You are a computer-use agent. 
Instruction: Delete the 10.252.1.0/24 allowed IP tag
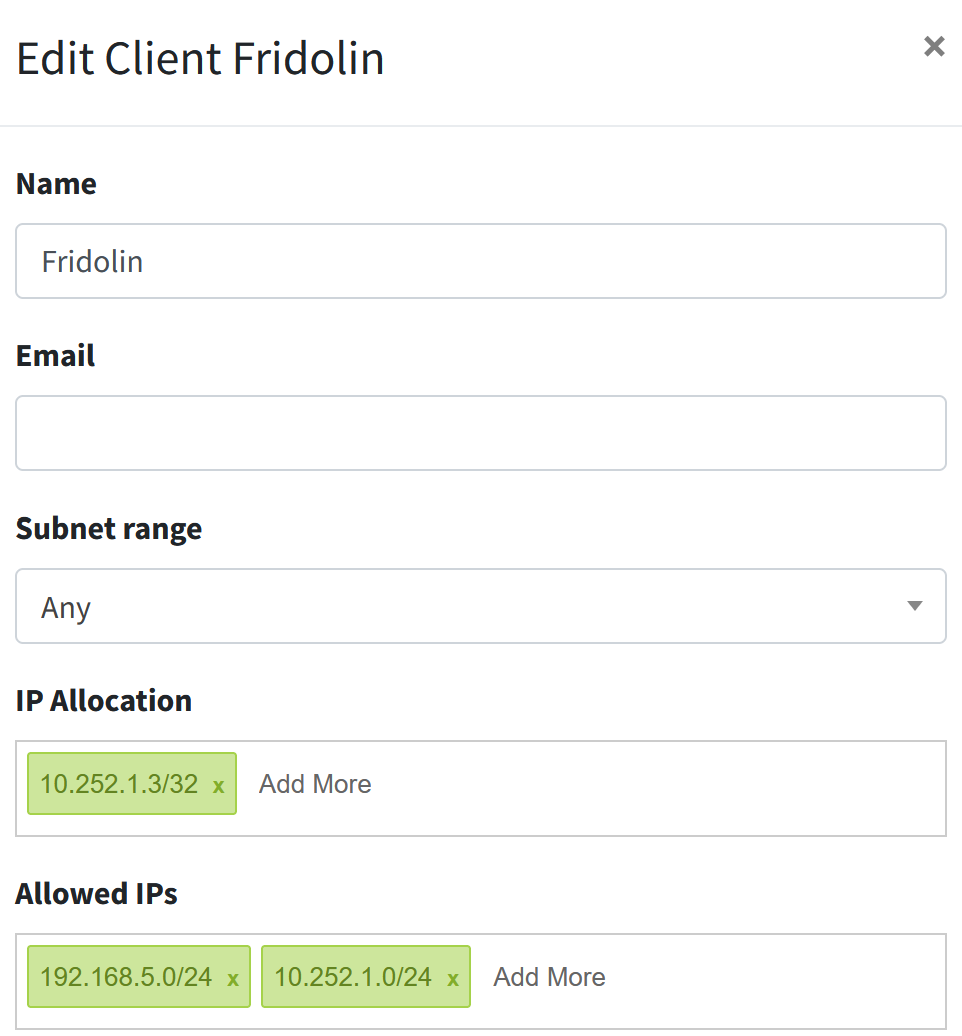[453, 979]
